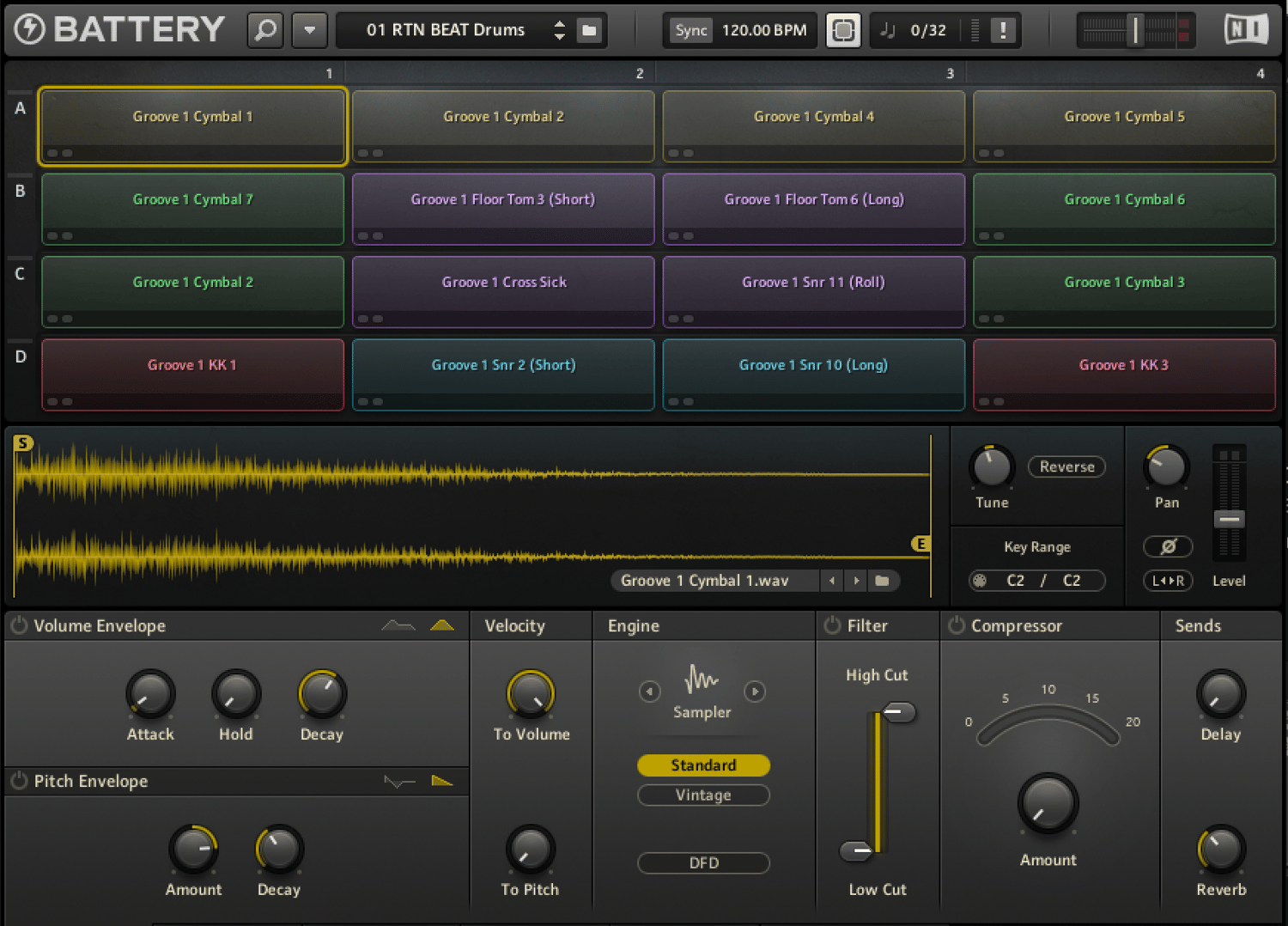Toggle the Reverse button
The width and height of the screenshot is (1288, 926).
[x=1066, y=466]
